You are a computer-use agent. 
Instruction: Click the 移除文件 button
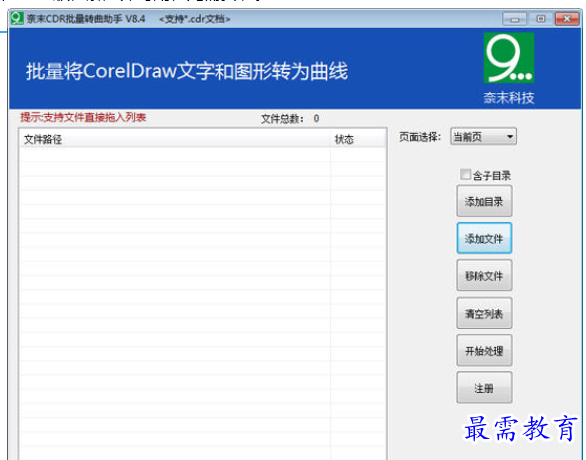tap(484, 276)
